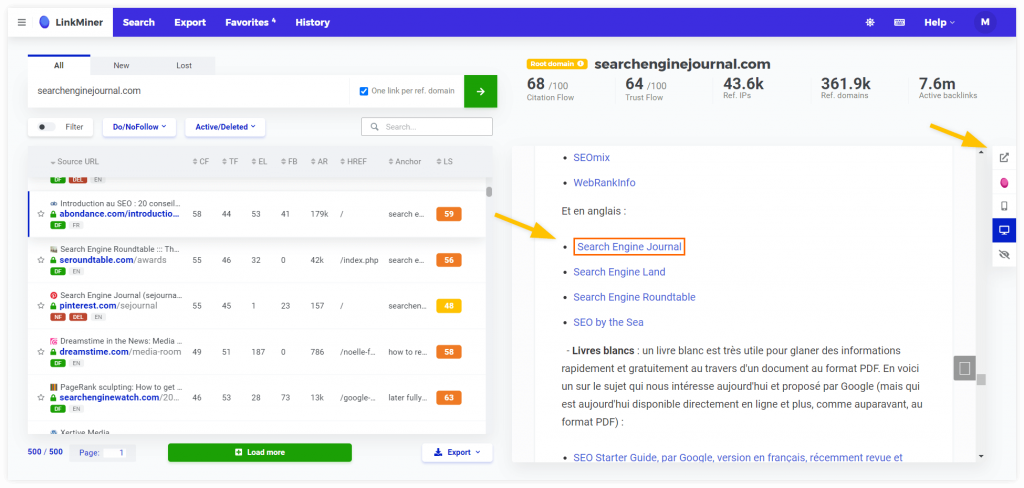Click the green arrow search submit button
The width and height of the screenshot is (1024, 488).
click(x=480, y=91)
